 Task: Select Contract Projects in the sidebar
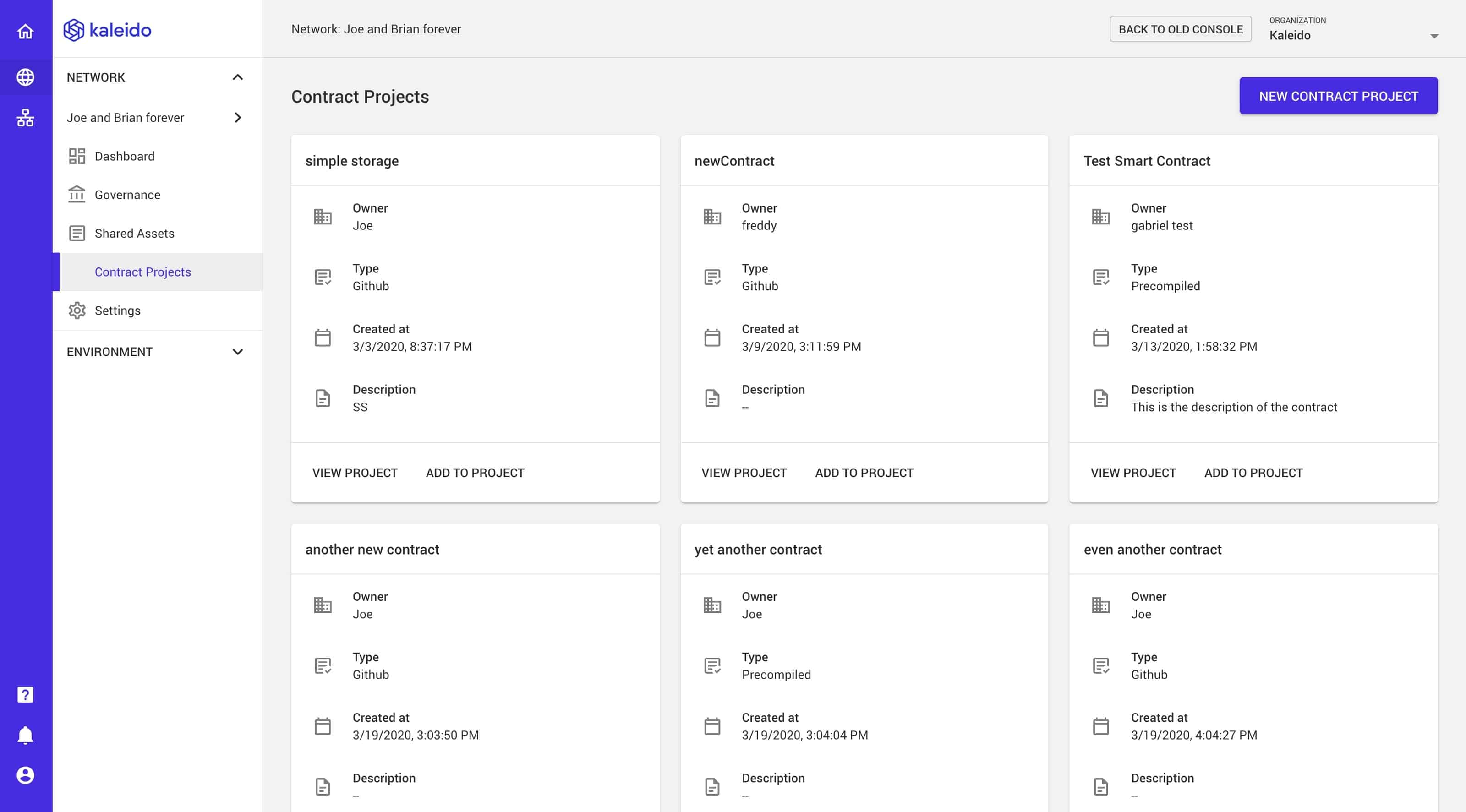point(142,272)
